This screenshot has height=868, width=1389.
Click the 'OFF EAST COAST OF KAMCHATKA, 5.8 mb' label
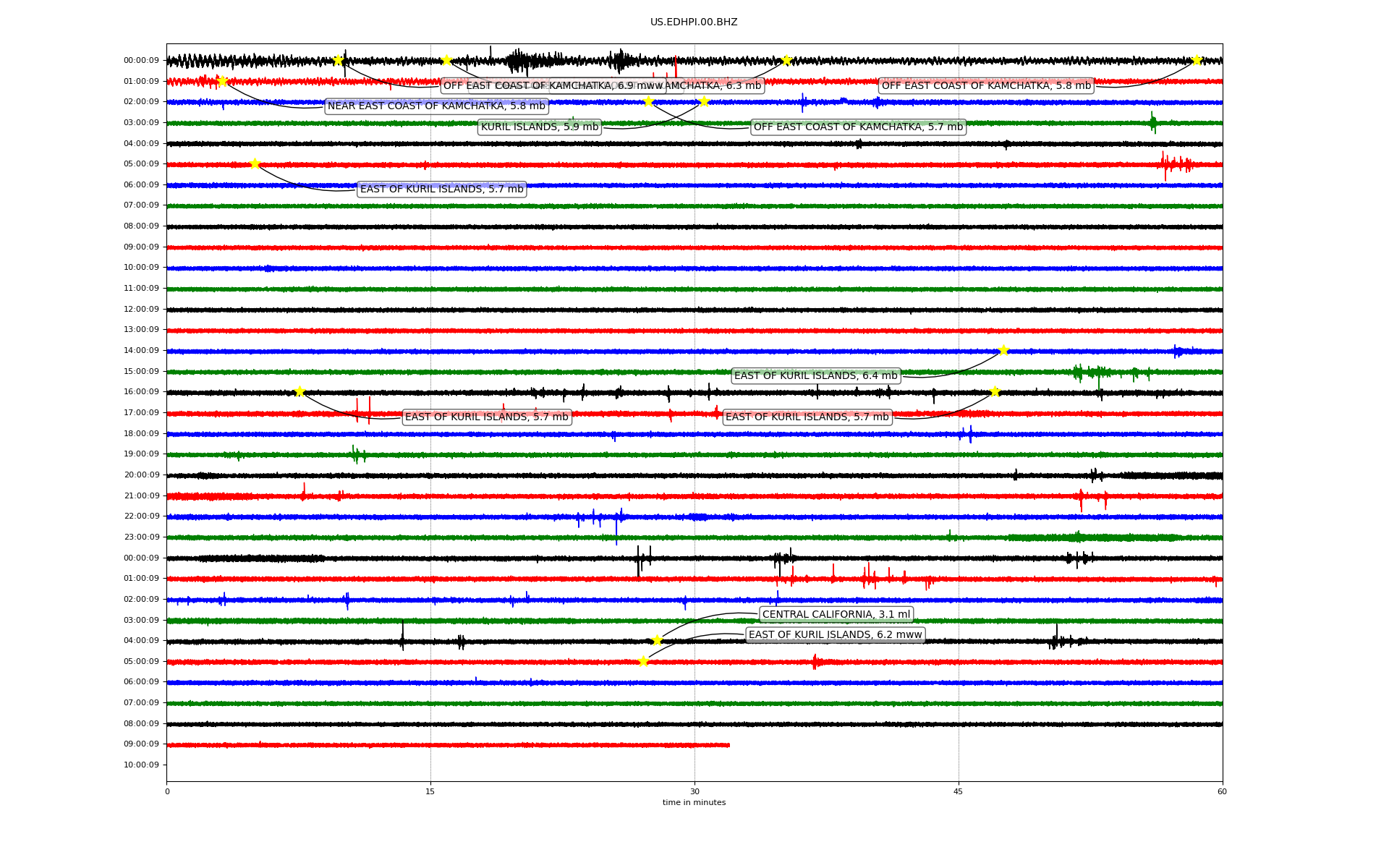(x=986, y=86)
